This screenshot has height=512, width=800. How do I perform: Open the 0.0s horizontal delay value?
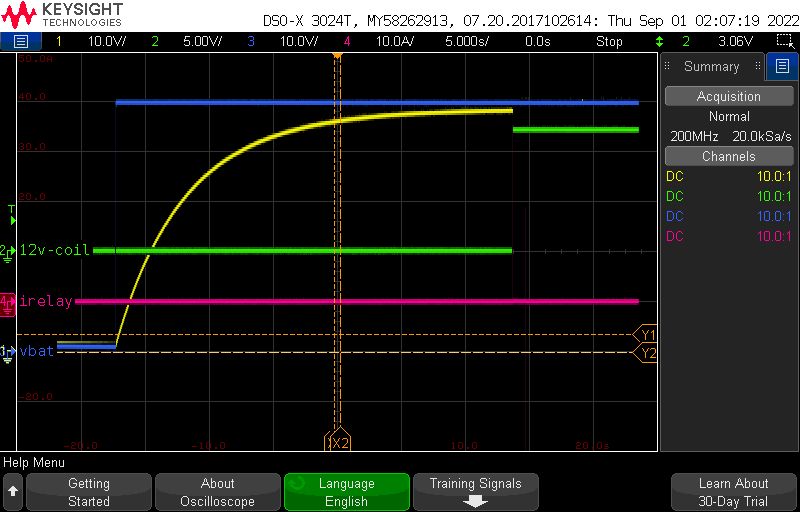tap(538, 41)
